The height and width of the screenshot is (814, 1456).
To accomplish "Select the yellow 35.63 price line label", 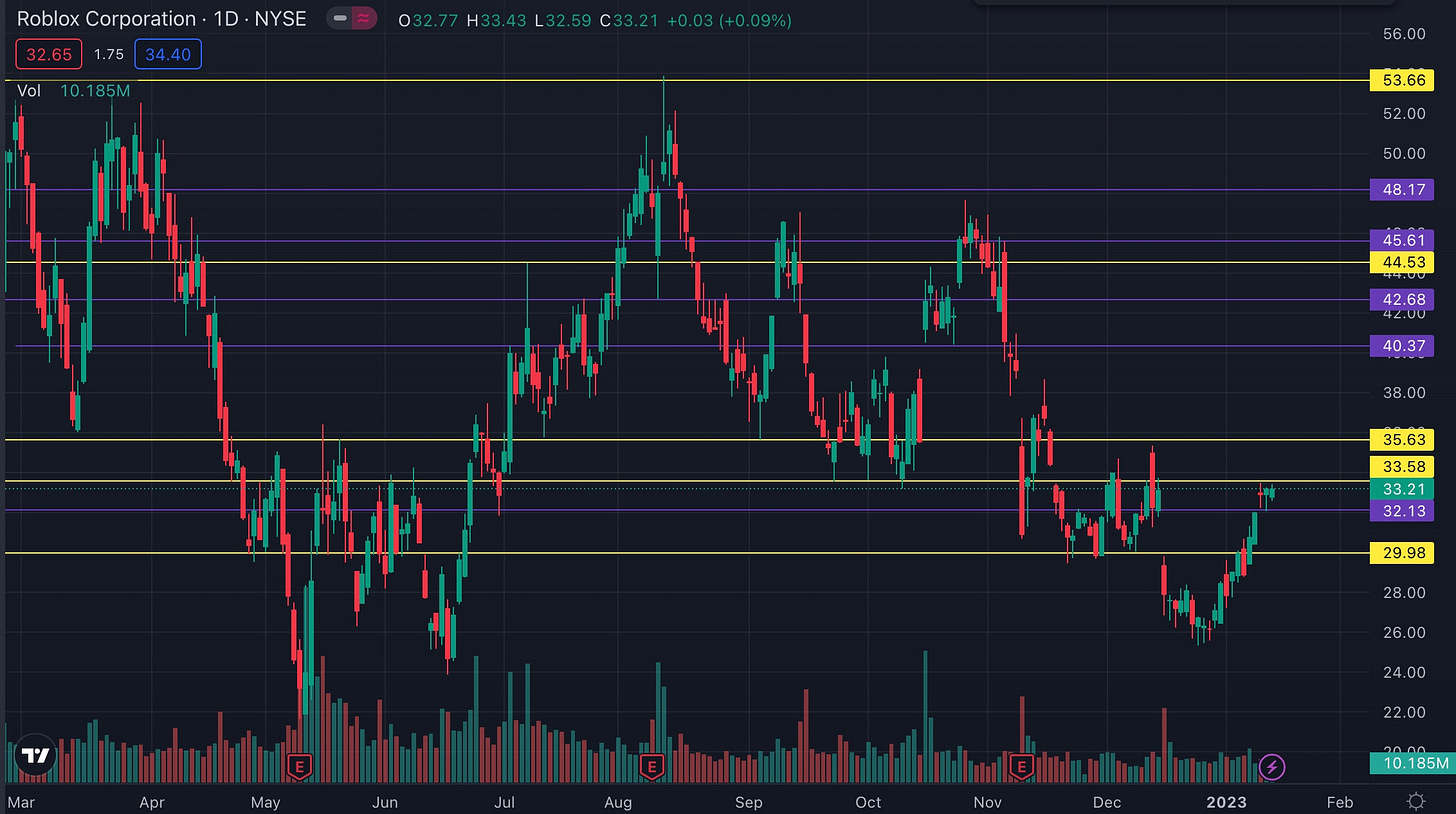I will pos(1400,440).
